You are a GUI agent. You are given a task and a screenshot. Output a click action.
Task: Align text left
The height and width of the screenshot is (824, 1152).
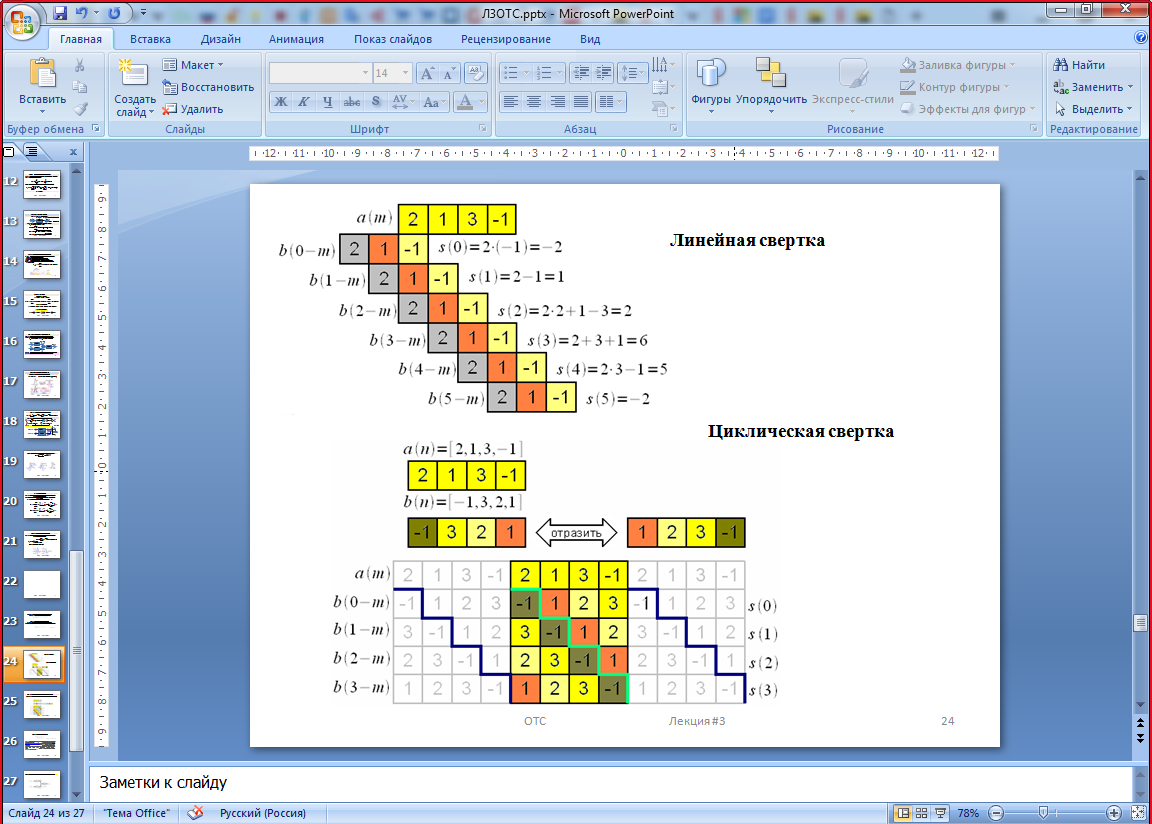click(511, 102)
